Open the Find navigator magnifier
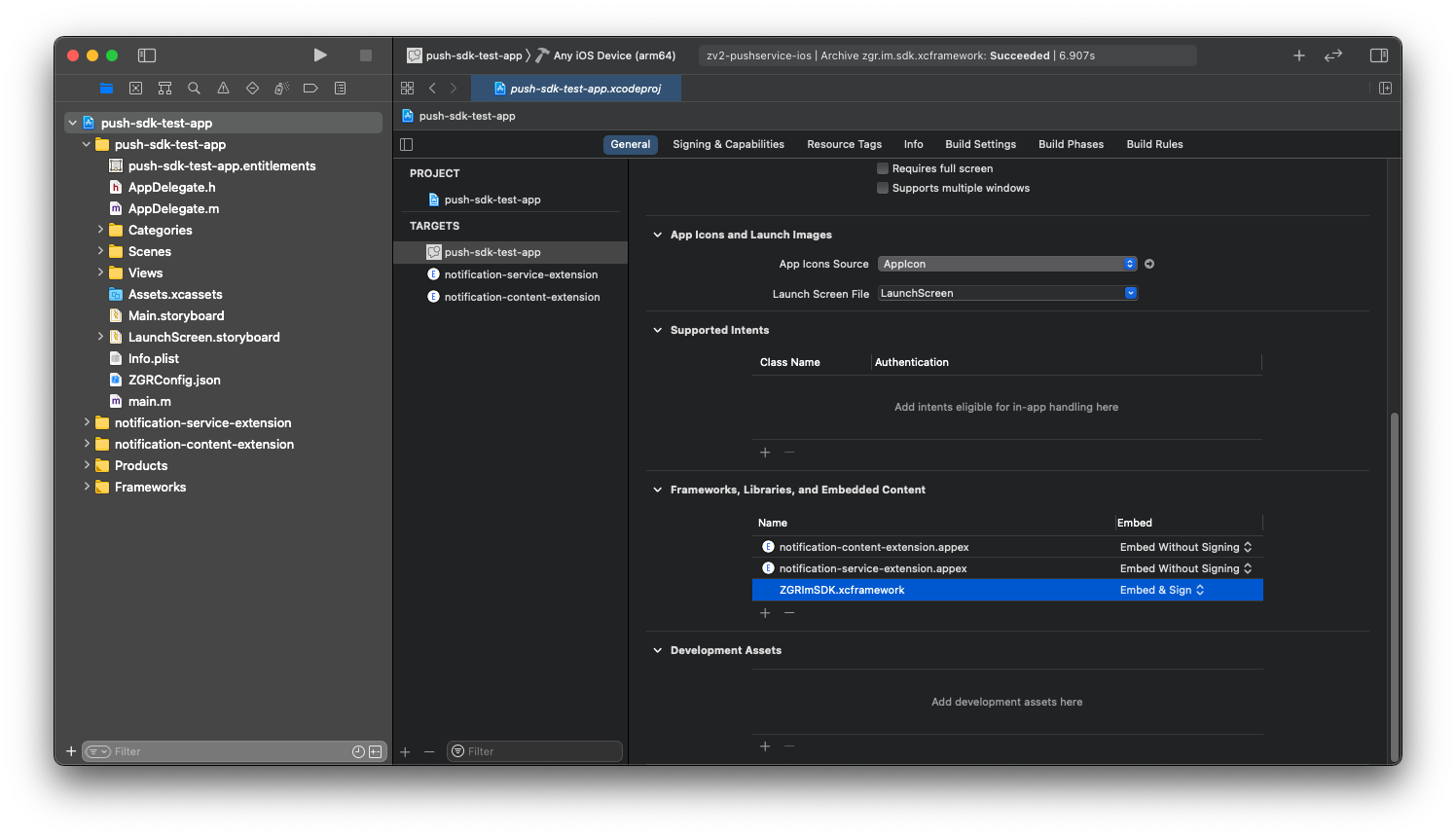Screen dimensions: 1456x837 pyautogui.click(x=195, y=89)
